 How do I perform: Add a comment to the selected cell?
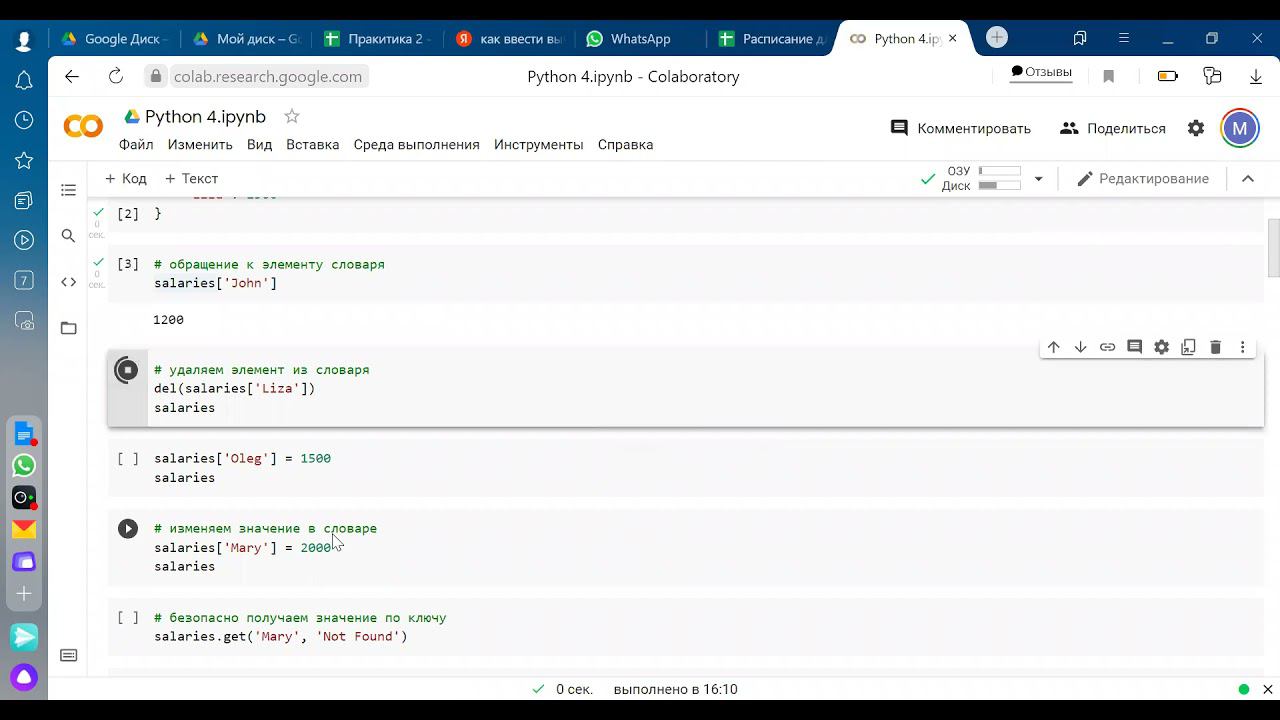(1134, 347)
